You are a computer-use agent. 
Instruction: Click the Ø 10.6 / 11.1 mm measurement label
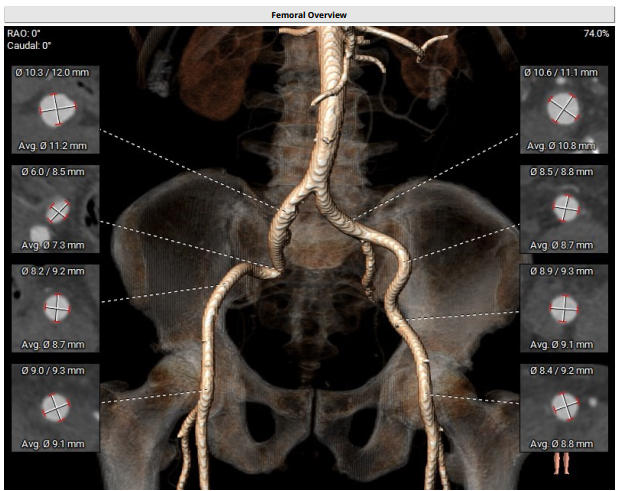click(566, 74)
